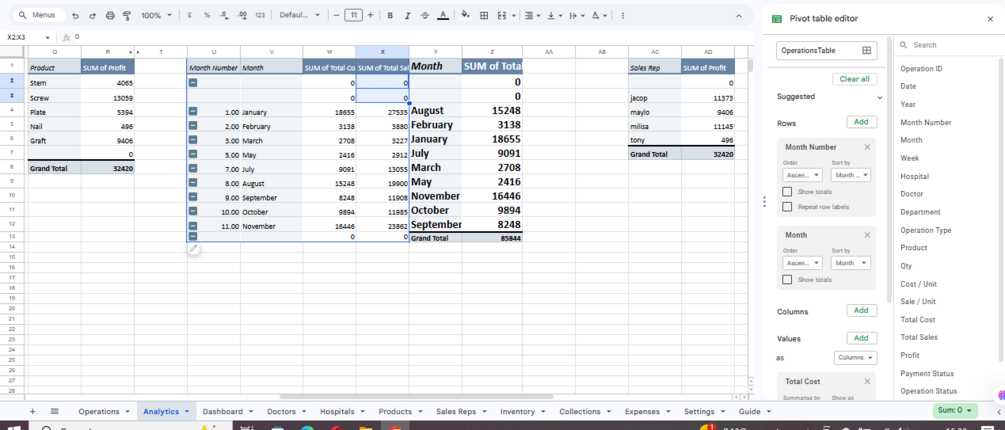Add a Values field
Viewport: 1005px width, 430px height.
point(861,338)
